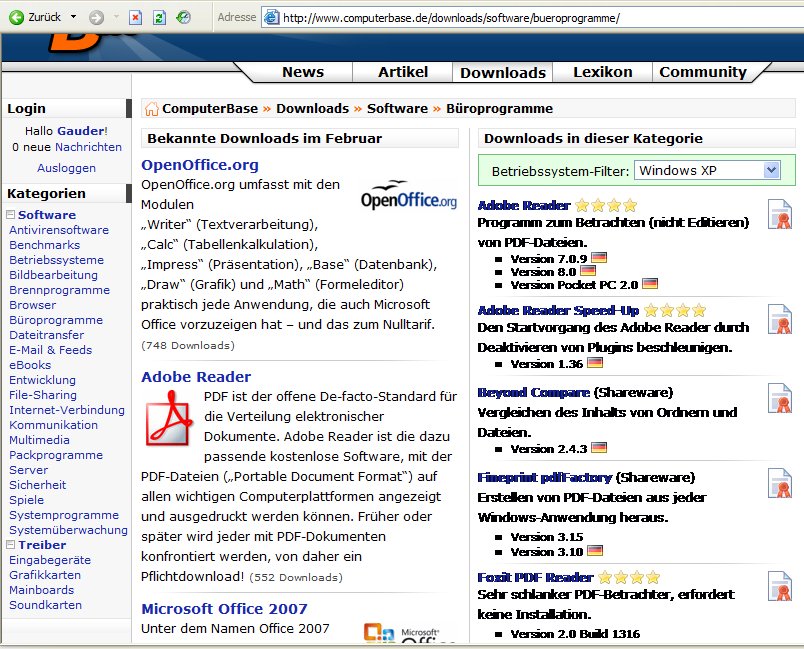Click the Adobe Reader Speed-Up star rating
This screenshot has width=804, height=649.
pos(675,310)
